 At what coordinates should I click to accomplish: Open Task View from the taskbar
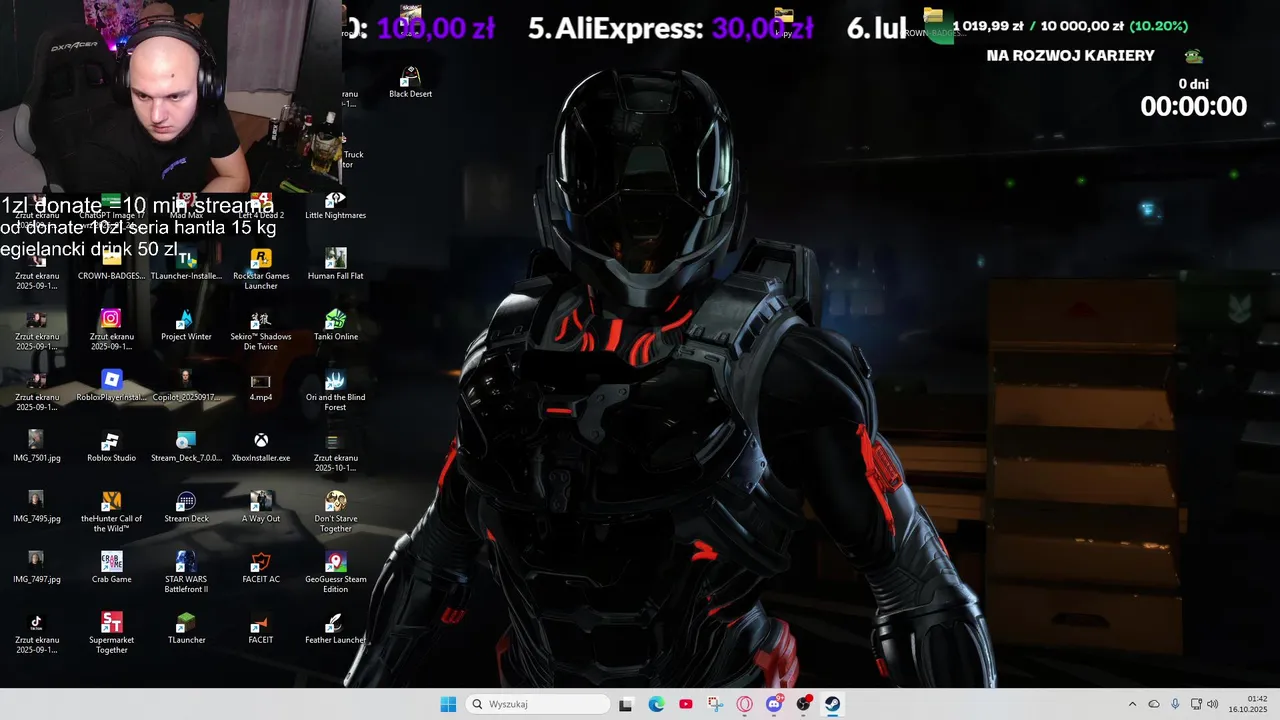(x=626, y=704)
